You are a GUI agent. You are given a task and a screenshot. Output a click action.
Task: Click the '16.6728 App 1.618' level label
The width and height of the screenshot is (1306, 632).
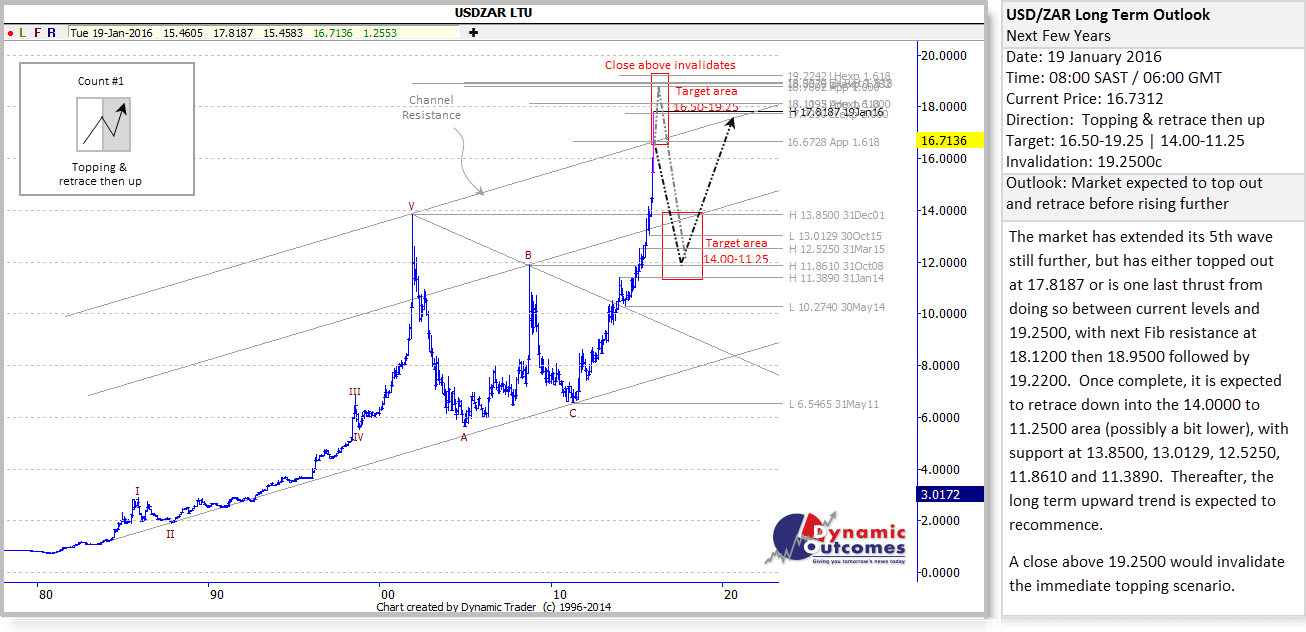(x=834, y=143)
